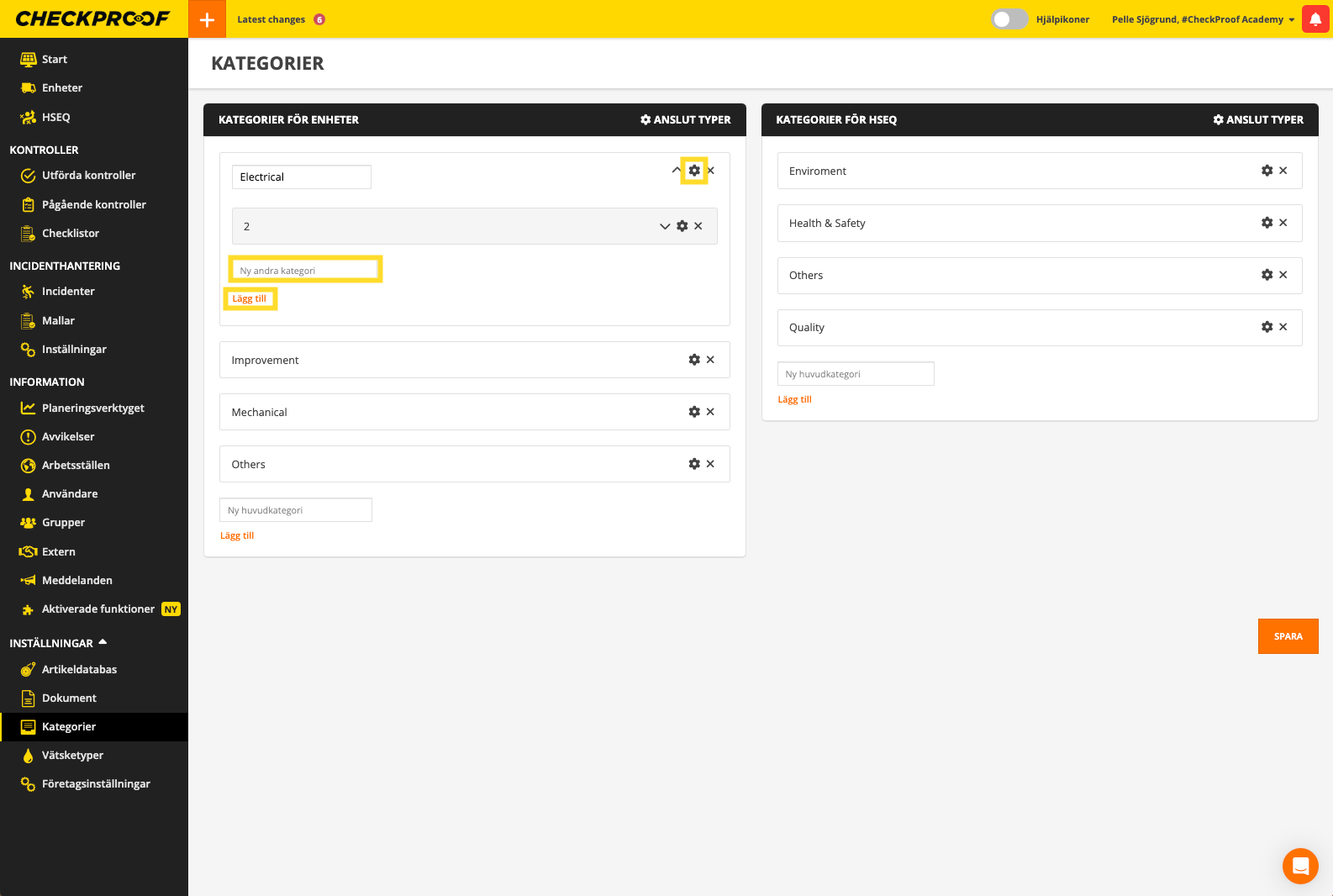Delete the Mechanical category with X
Viewport: 1333px width, 896px height.
coord(710,412)
